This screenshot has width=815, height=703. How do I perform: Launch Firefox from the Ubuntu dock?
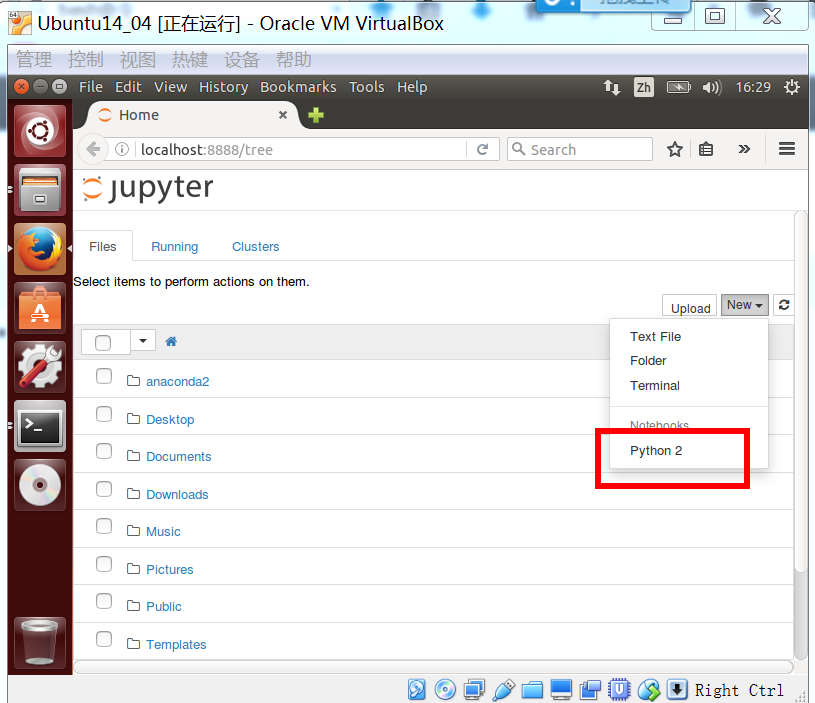[x=40, y=249]
